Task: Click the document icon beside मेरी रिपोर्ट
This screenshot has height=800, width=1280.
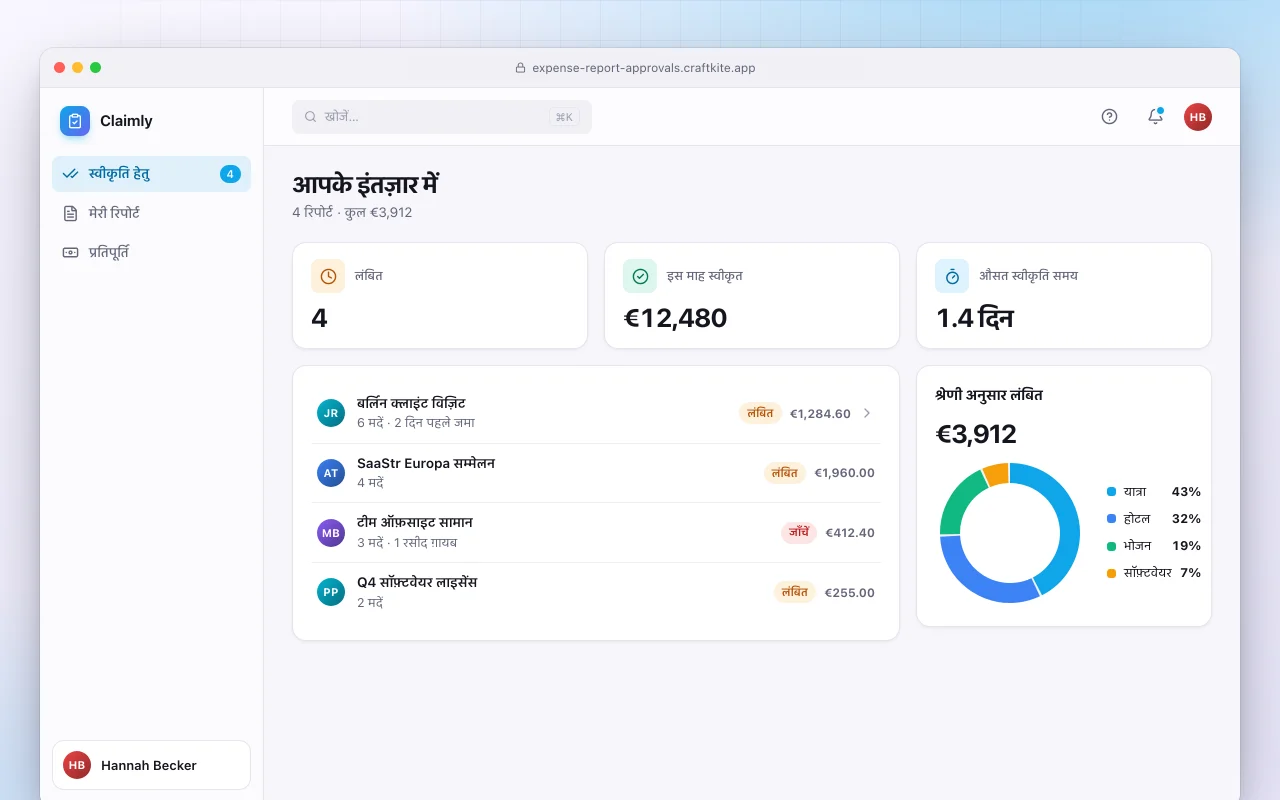Action: click(70, 213)
